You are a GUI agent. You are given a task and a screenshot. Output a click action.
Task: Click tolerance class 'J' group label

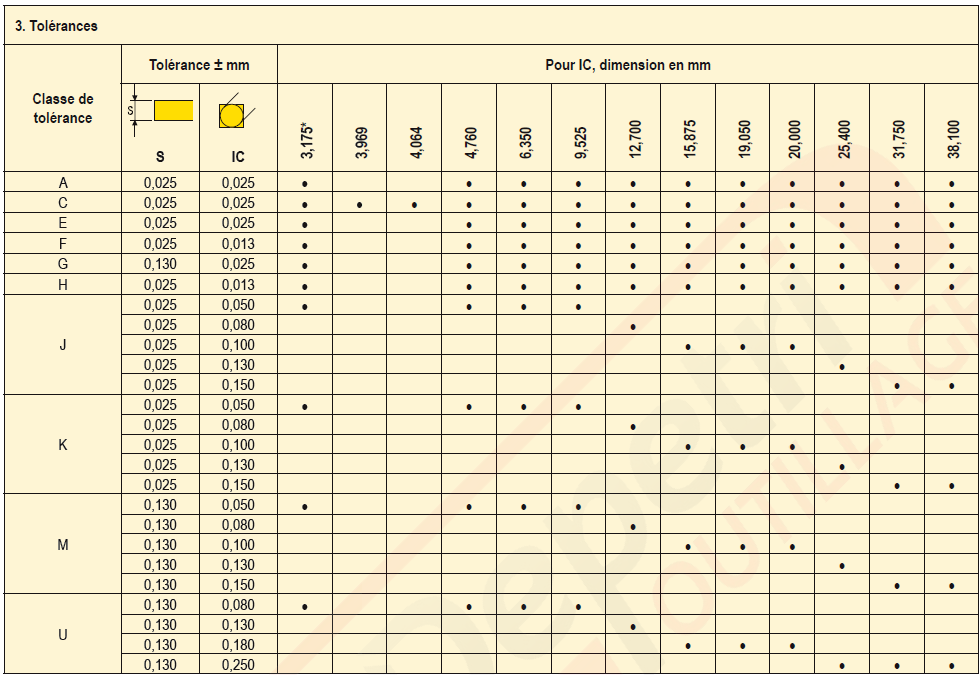pyautogui.click(x=62, y=345)
